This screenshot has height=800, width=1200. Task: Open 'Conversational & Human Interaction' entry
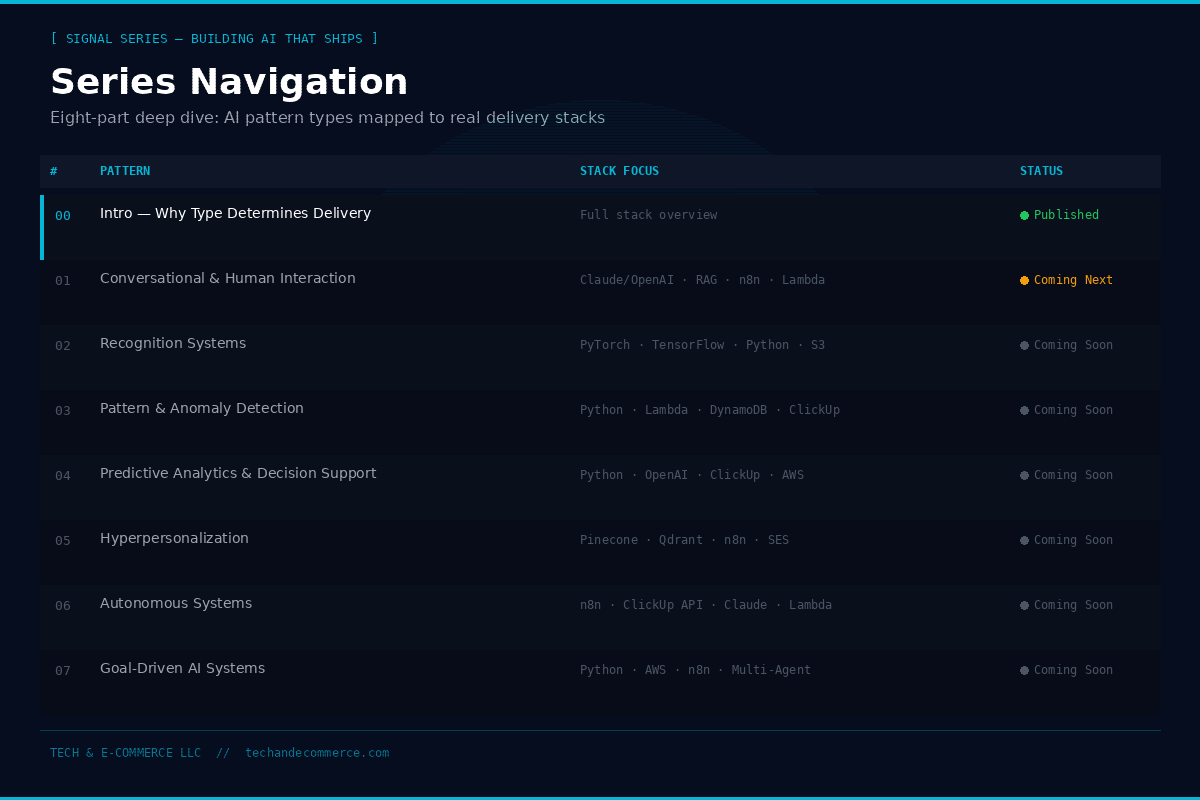coord(228,278)
